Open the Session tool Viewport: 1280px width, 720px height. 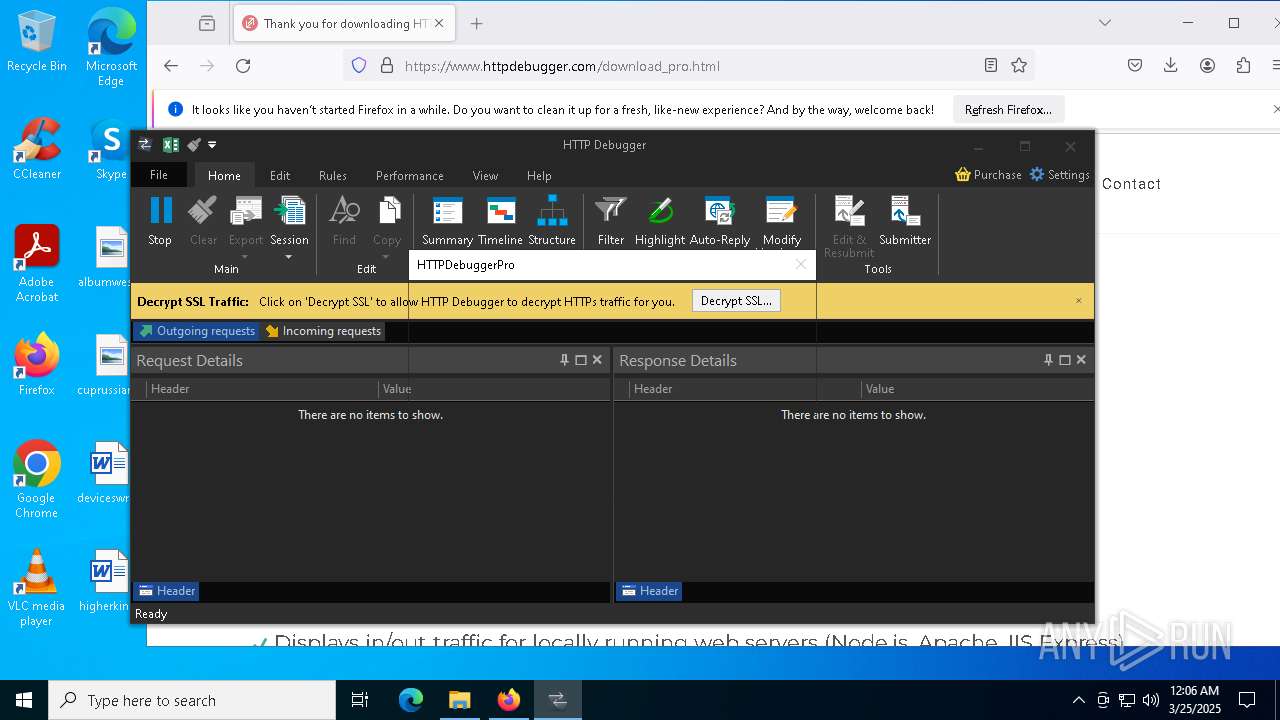click(289, 221)
